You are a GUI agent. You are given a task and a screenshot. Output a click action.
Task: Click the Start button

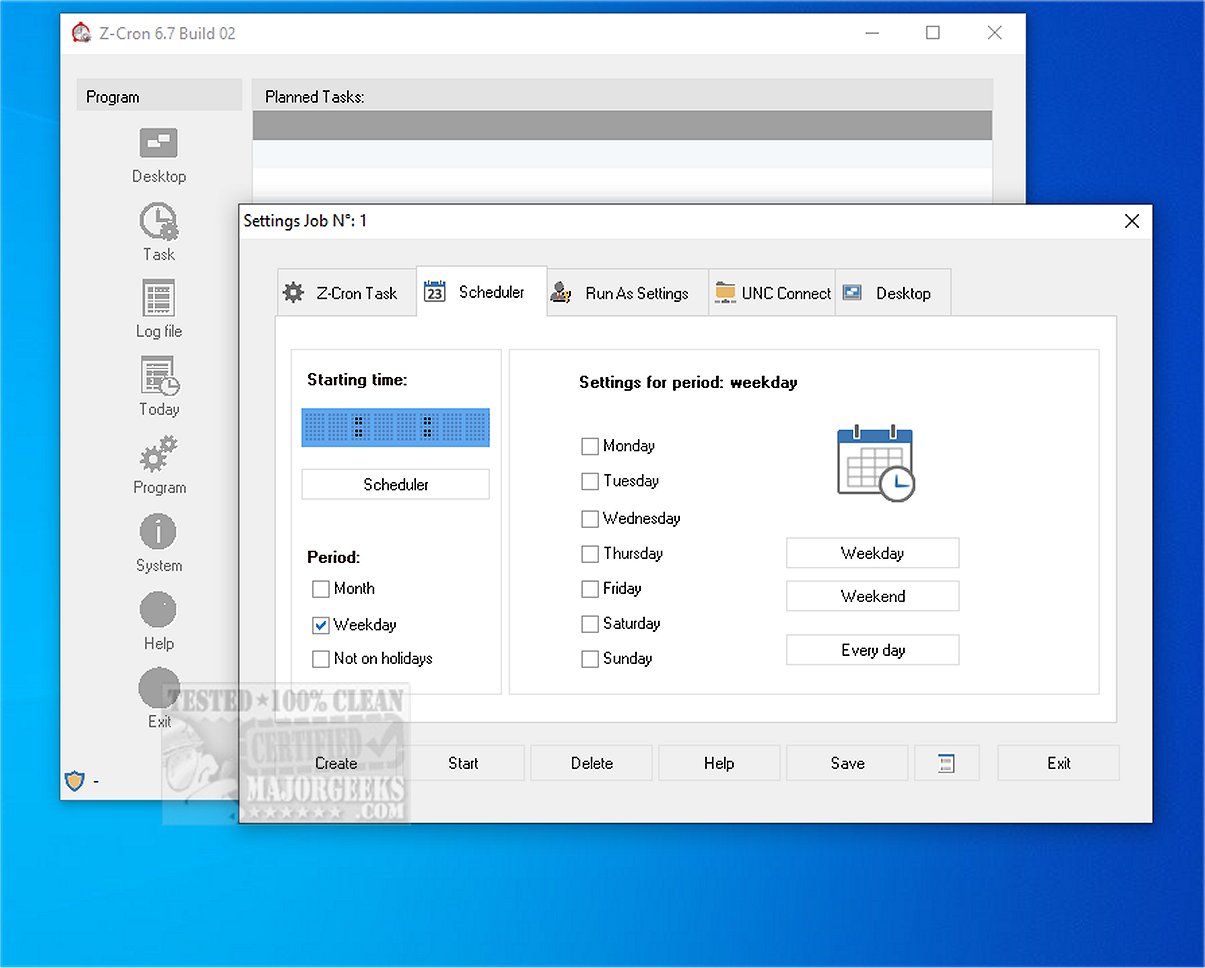click(463, 763)
